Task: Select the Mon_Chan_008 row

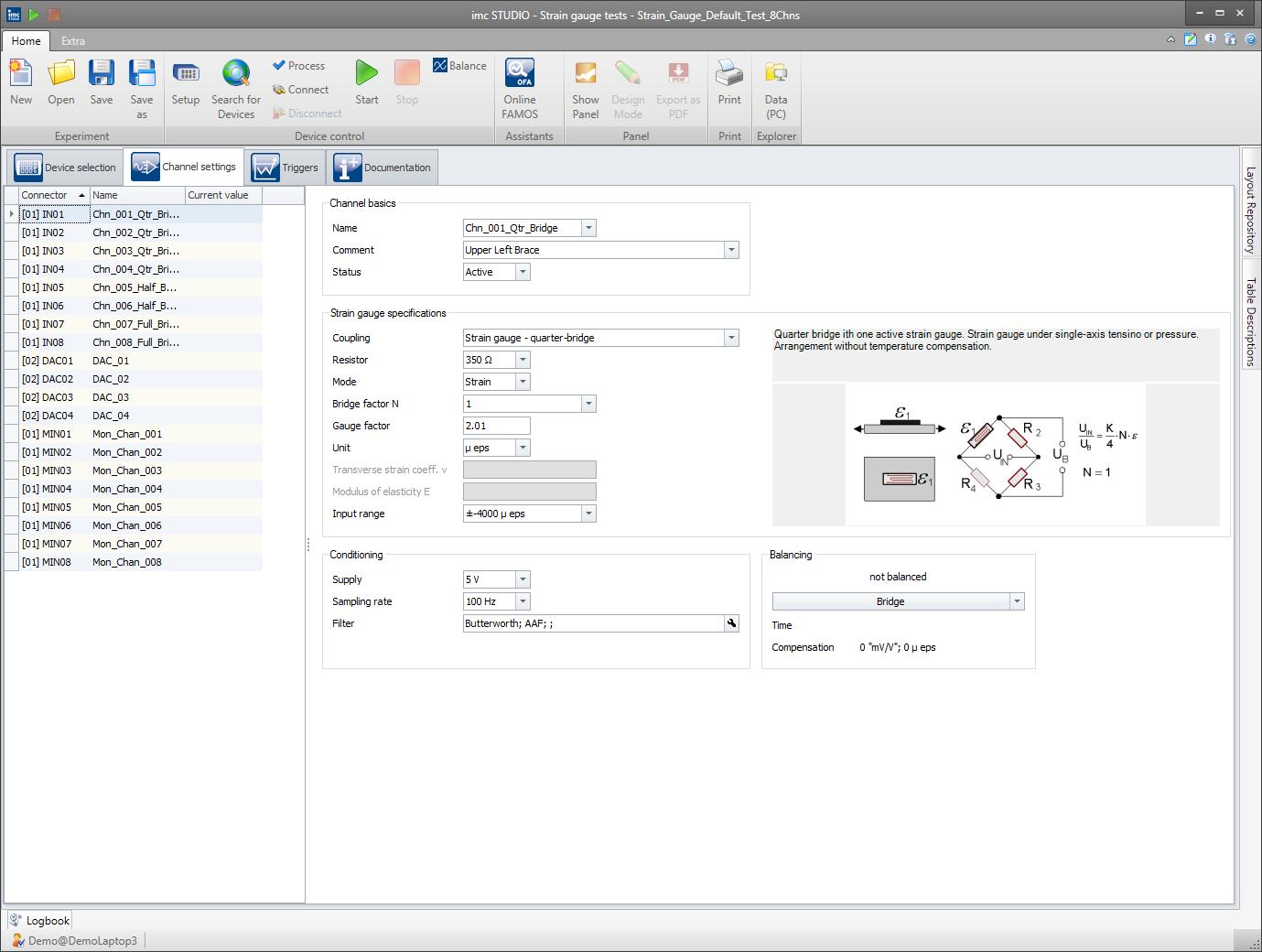Action: 134,562
